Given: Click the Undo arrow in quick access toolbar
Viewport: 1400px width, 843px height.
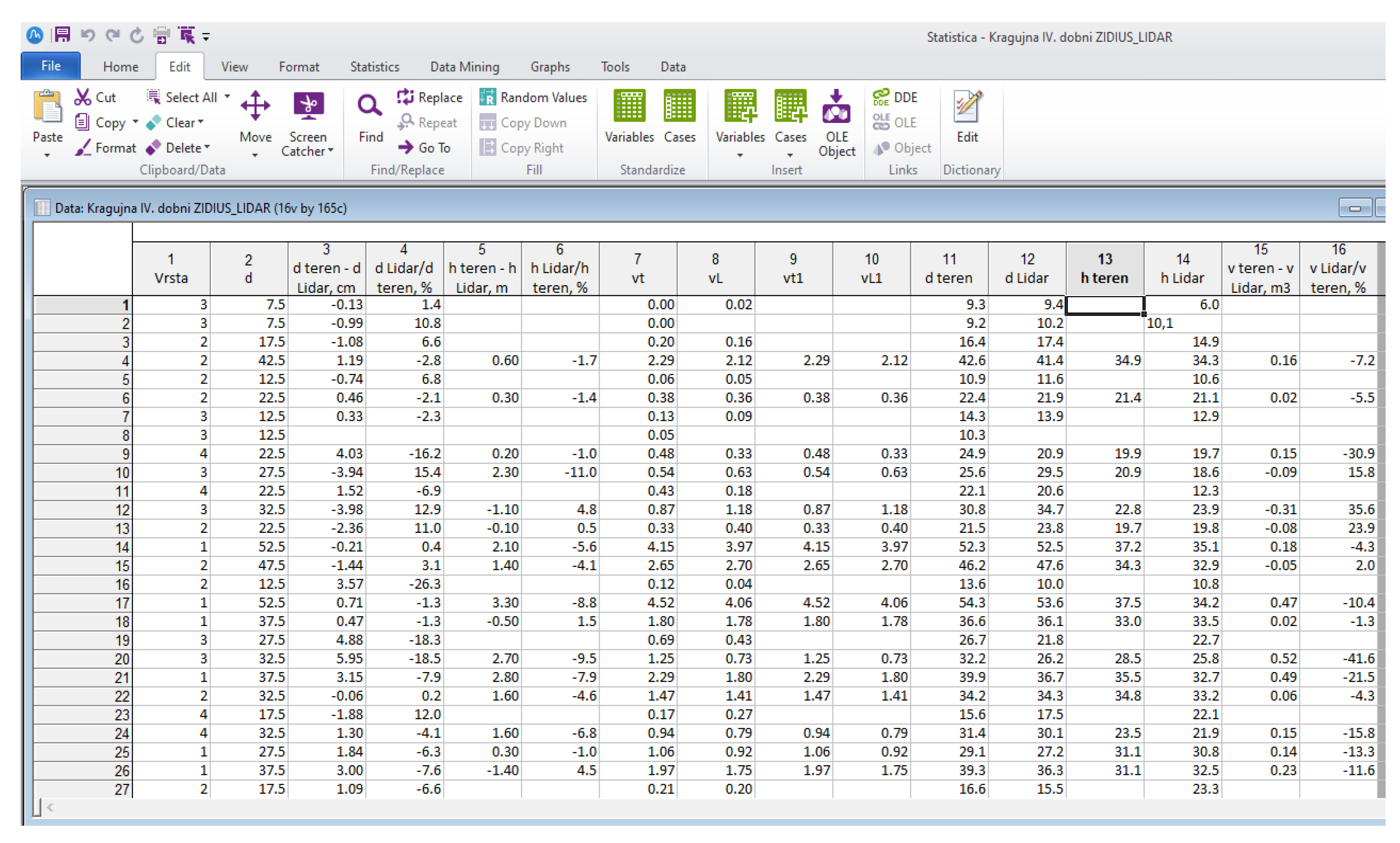Looking at the screenshot, I should (87, 35).
